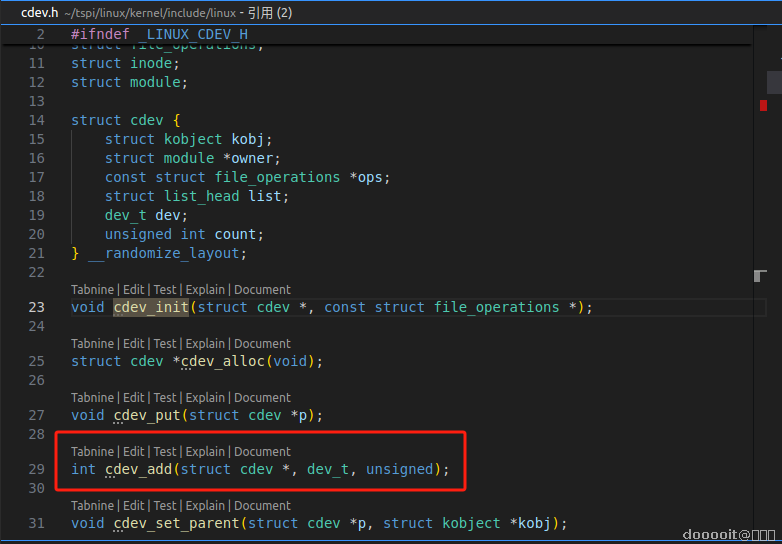Click Explain code lens above cdev_alloc
The width and height of the screenshot is (782, 544).
(x=205, y=344)
